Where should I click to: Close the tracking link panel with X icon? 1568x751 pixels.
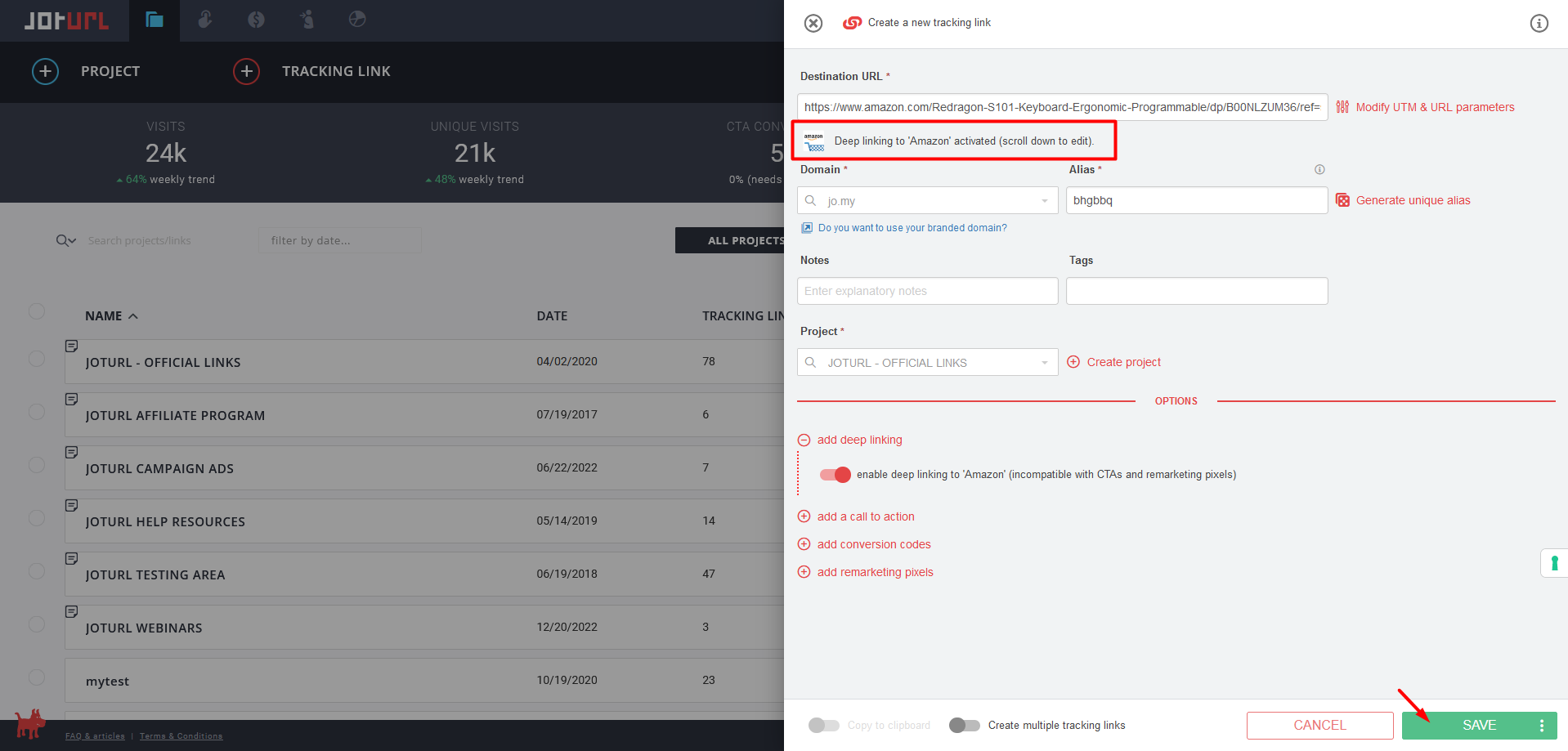[813, 23]
